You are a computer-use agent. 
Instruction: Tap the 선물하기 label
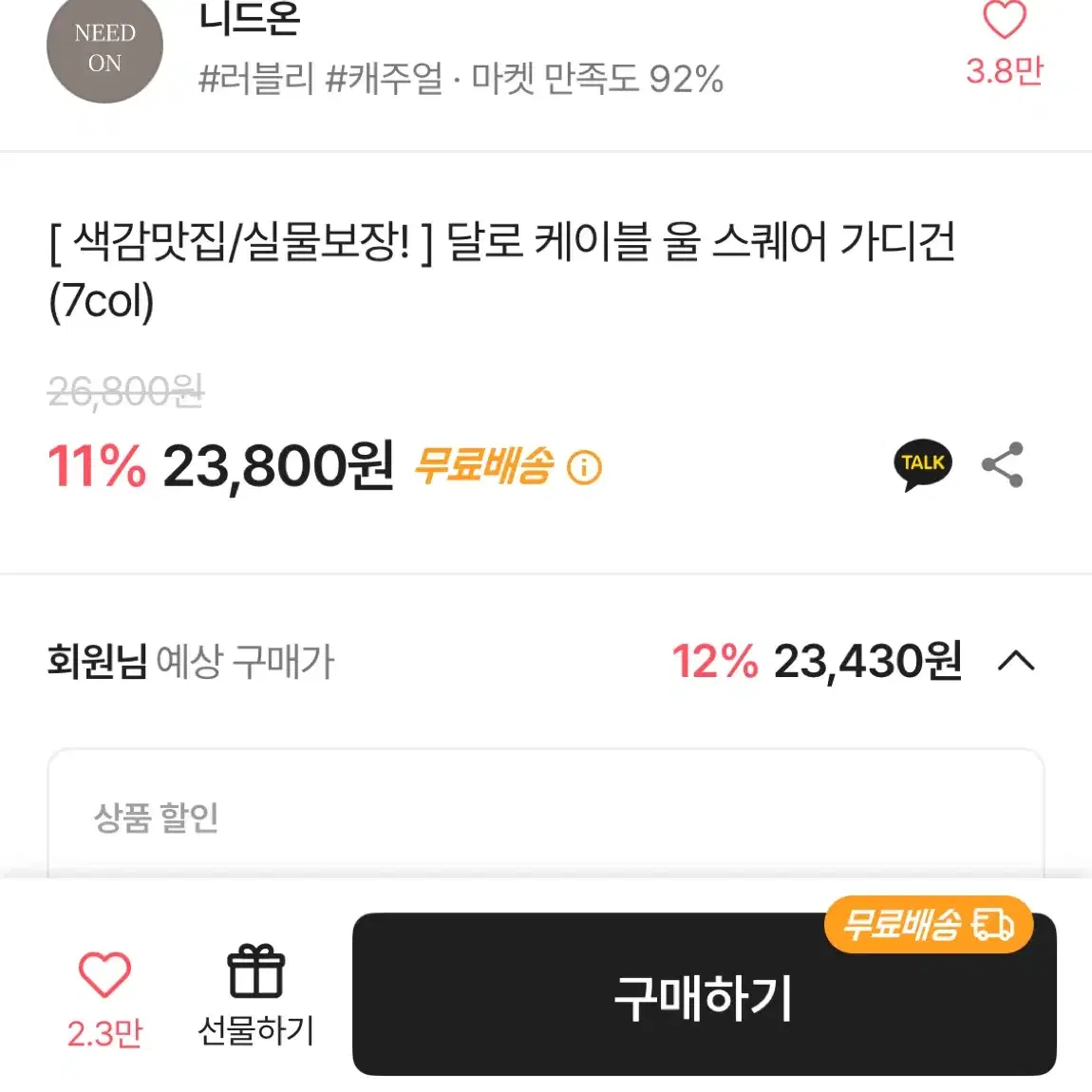point(256,1030)
